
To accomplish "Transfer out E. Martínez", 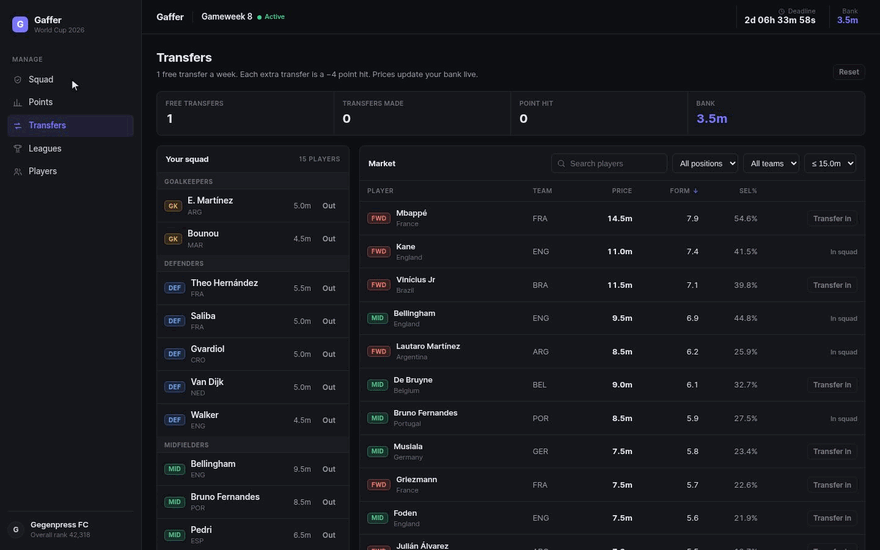I will tap(329, 206).
